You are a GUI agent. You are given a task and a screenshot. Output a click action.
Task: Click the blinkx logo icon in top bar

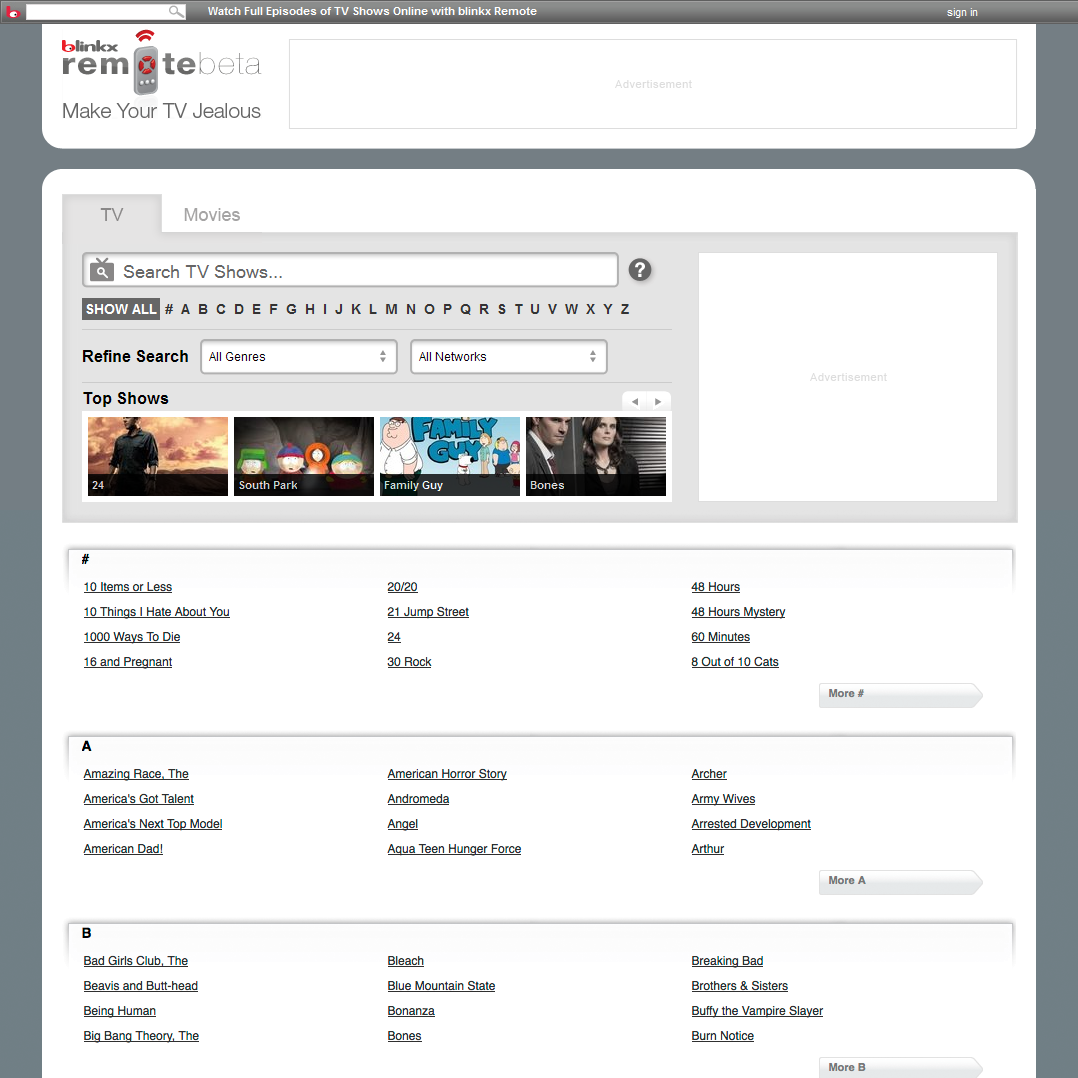(13, 12)
